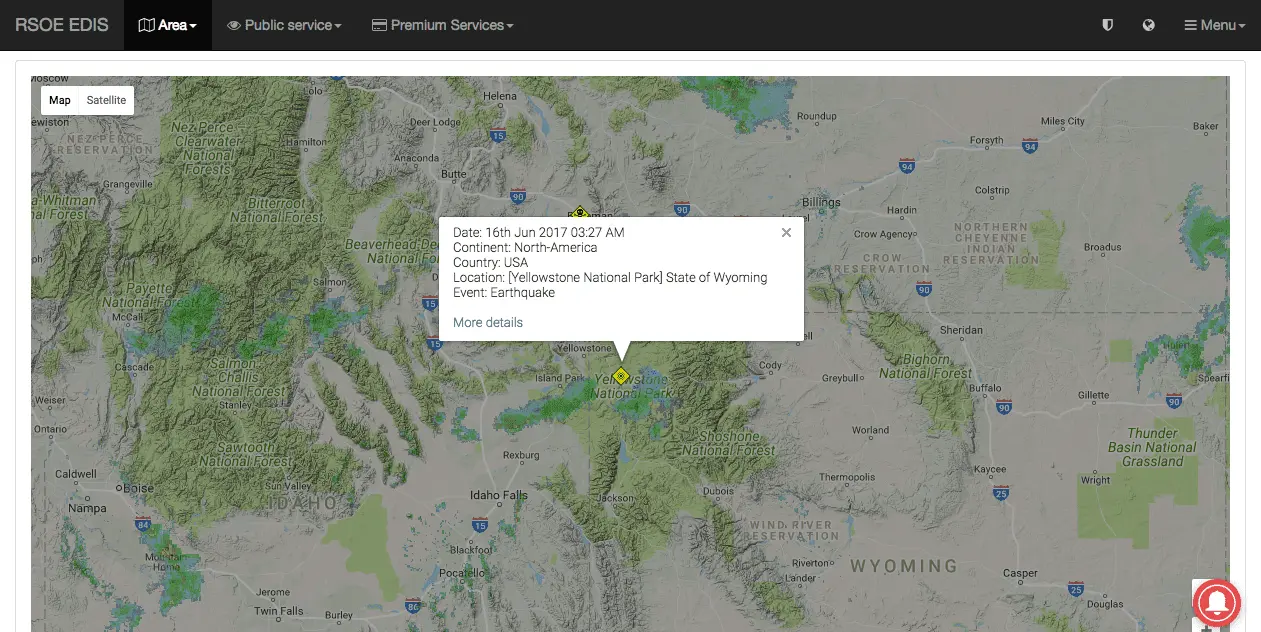Click the Broadus town label
This screenshot has height=632, width=1261.
tap(1102, 248)
